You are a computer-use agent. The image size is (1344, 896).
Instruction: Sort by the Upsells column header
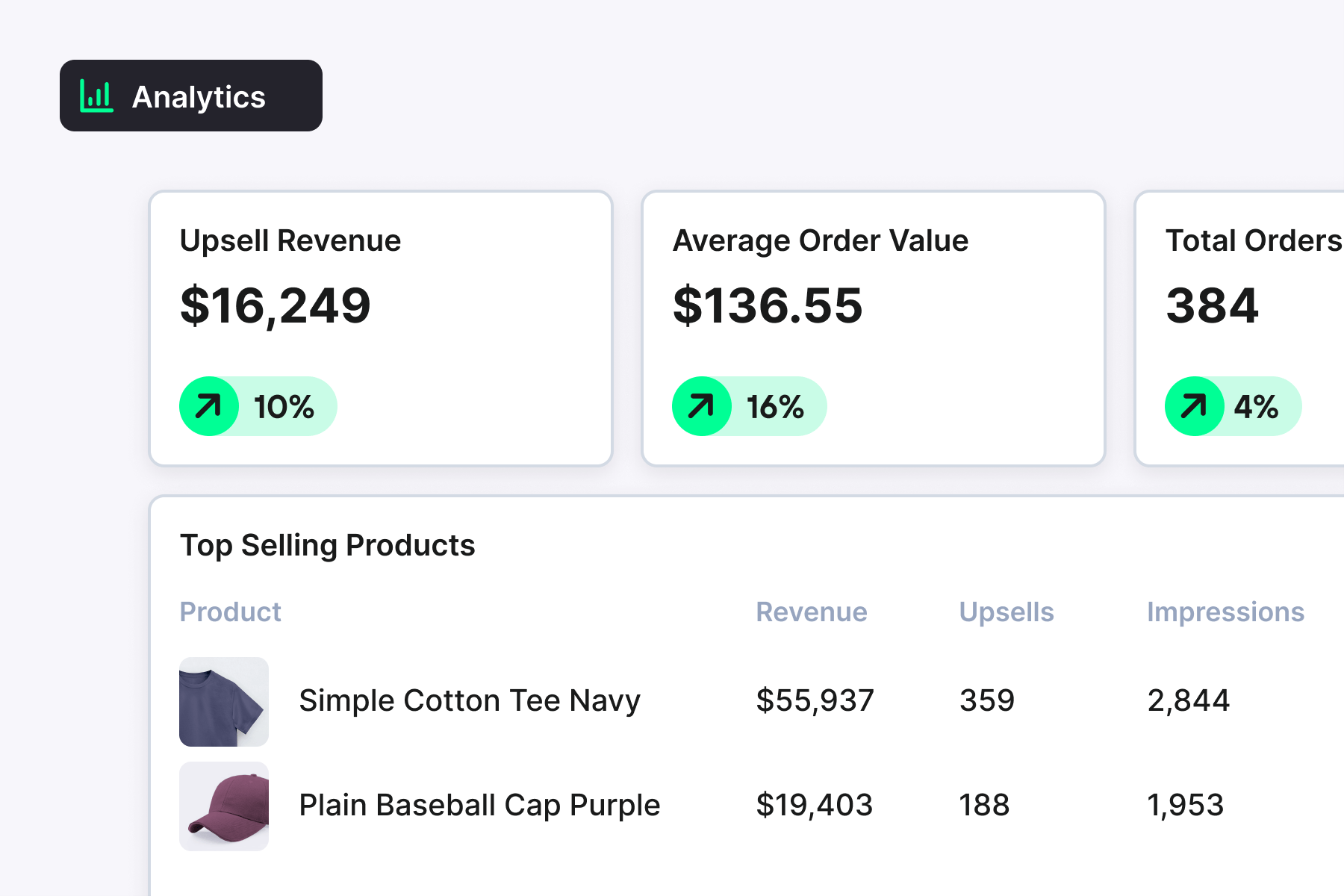click(x=1007, y=612)
